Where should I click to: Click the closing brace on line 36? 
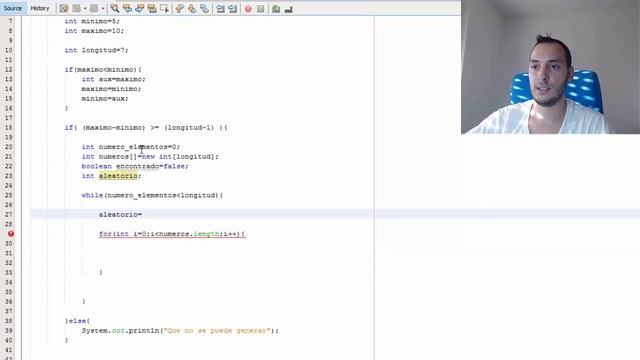84,302
